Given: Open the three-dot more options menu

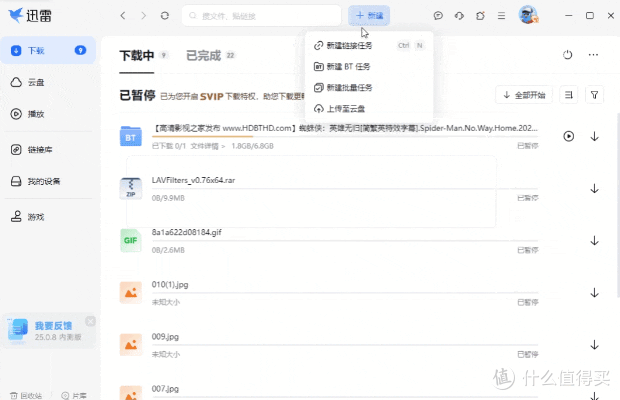Looking at the screenshot, I should coord(593,55).
